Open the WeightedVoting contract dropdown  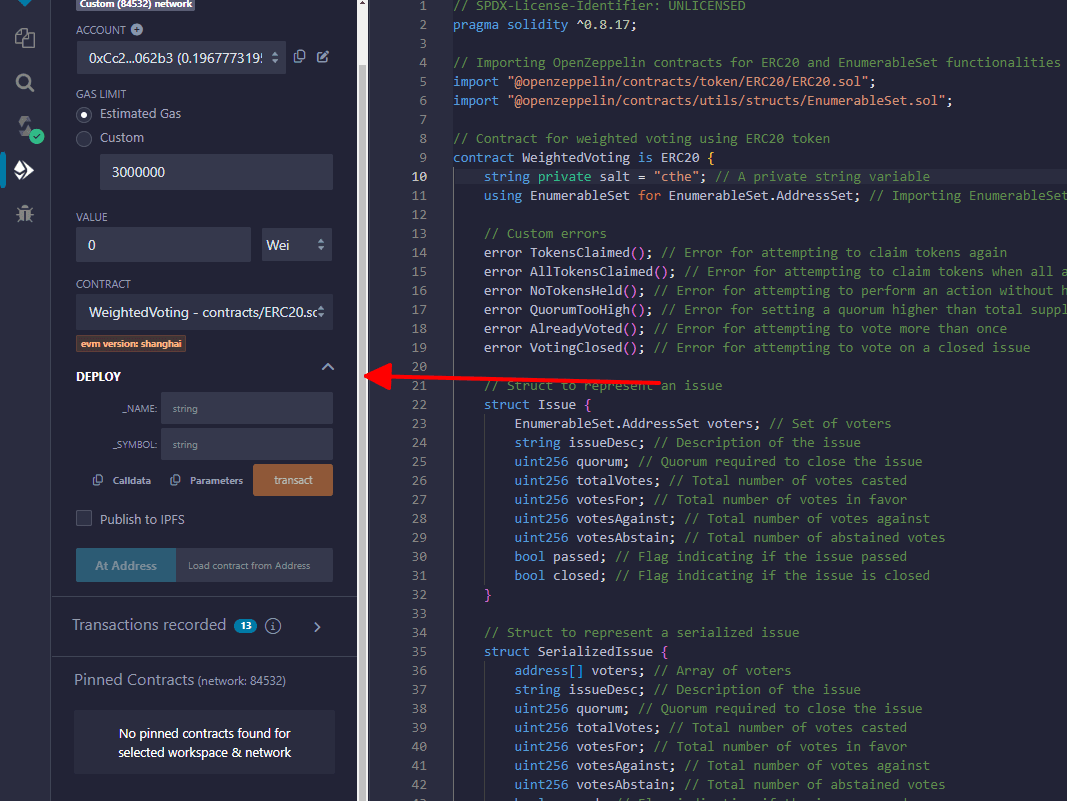click(204, 312)
